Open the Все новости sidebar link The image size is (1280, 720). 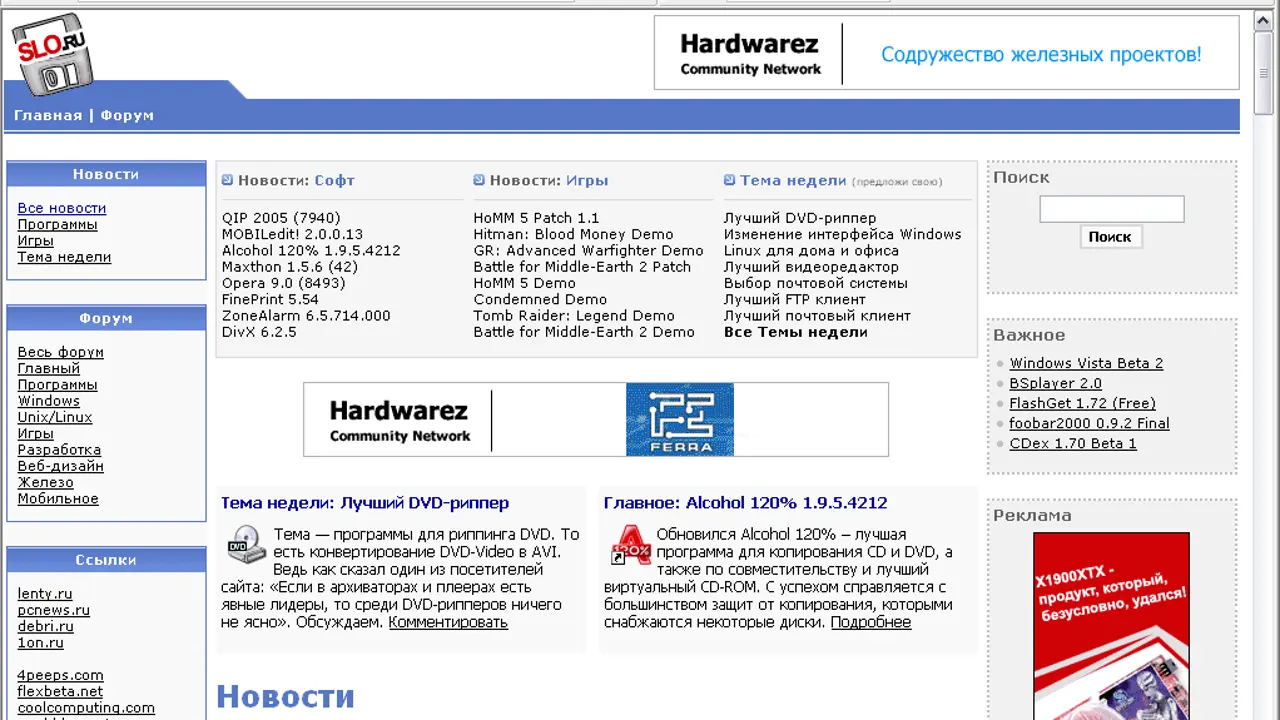click(x=61, y=208)
